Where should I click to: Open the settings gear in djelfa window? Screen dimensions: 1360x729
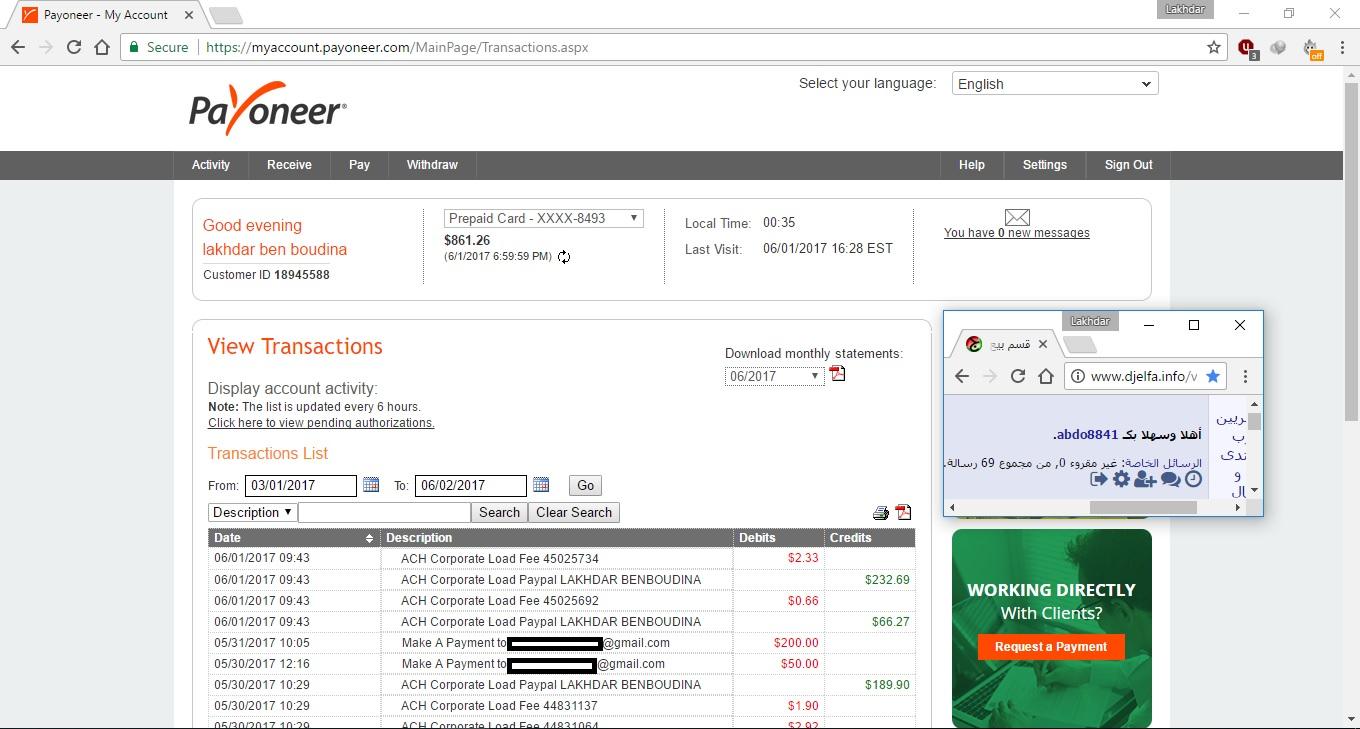[x=1122, y=479]
